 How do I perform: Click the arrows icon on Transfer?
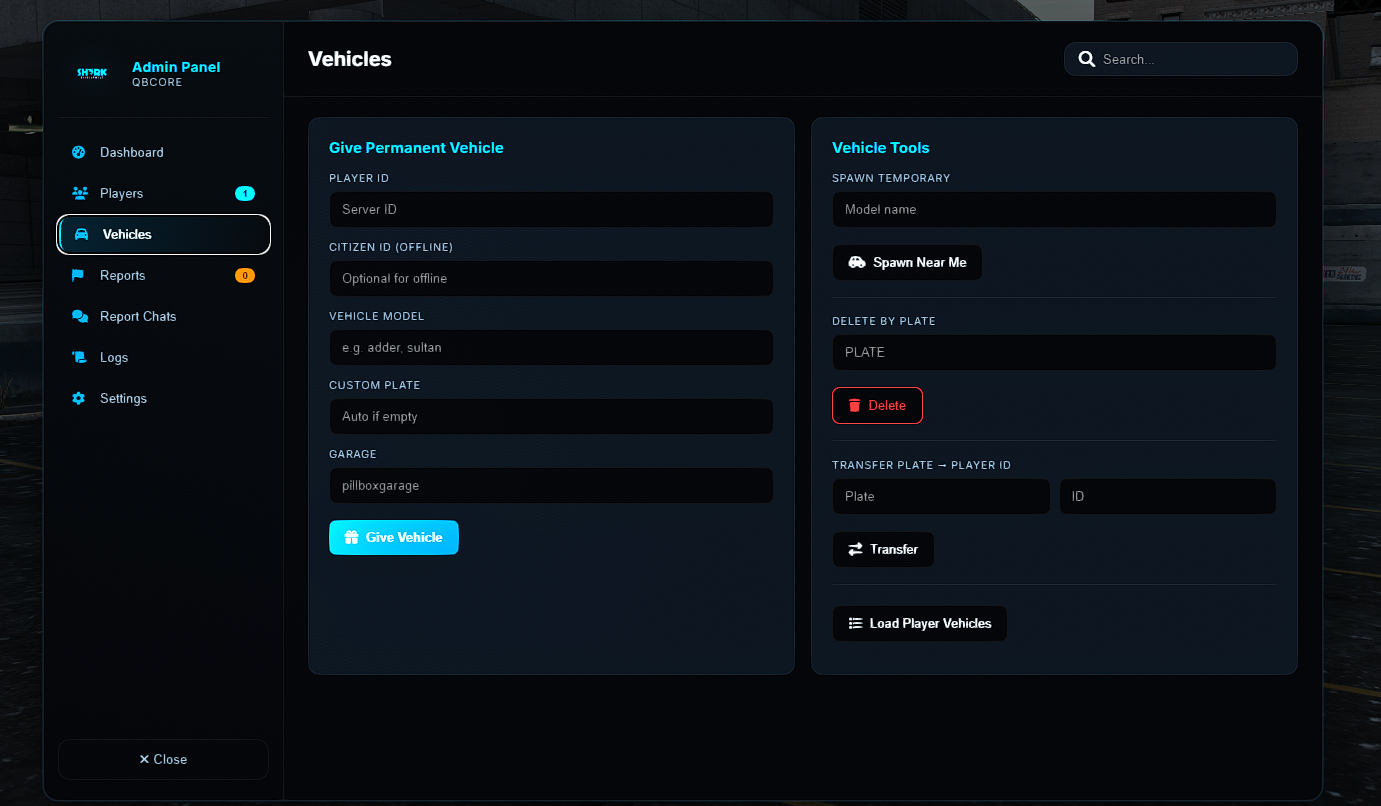(855, 549)
